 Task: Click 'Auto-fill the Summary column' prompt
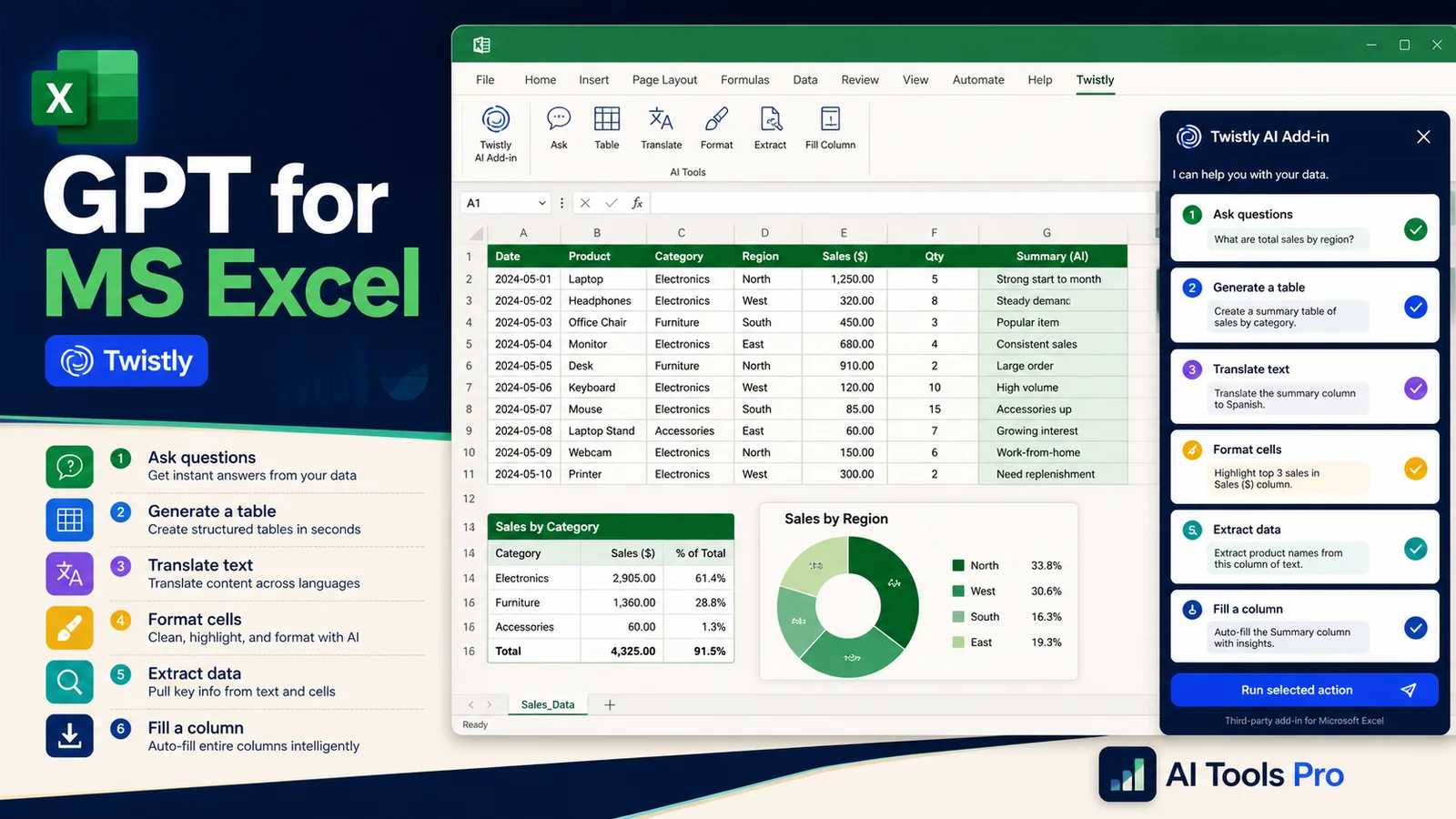pos(1287,638)
